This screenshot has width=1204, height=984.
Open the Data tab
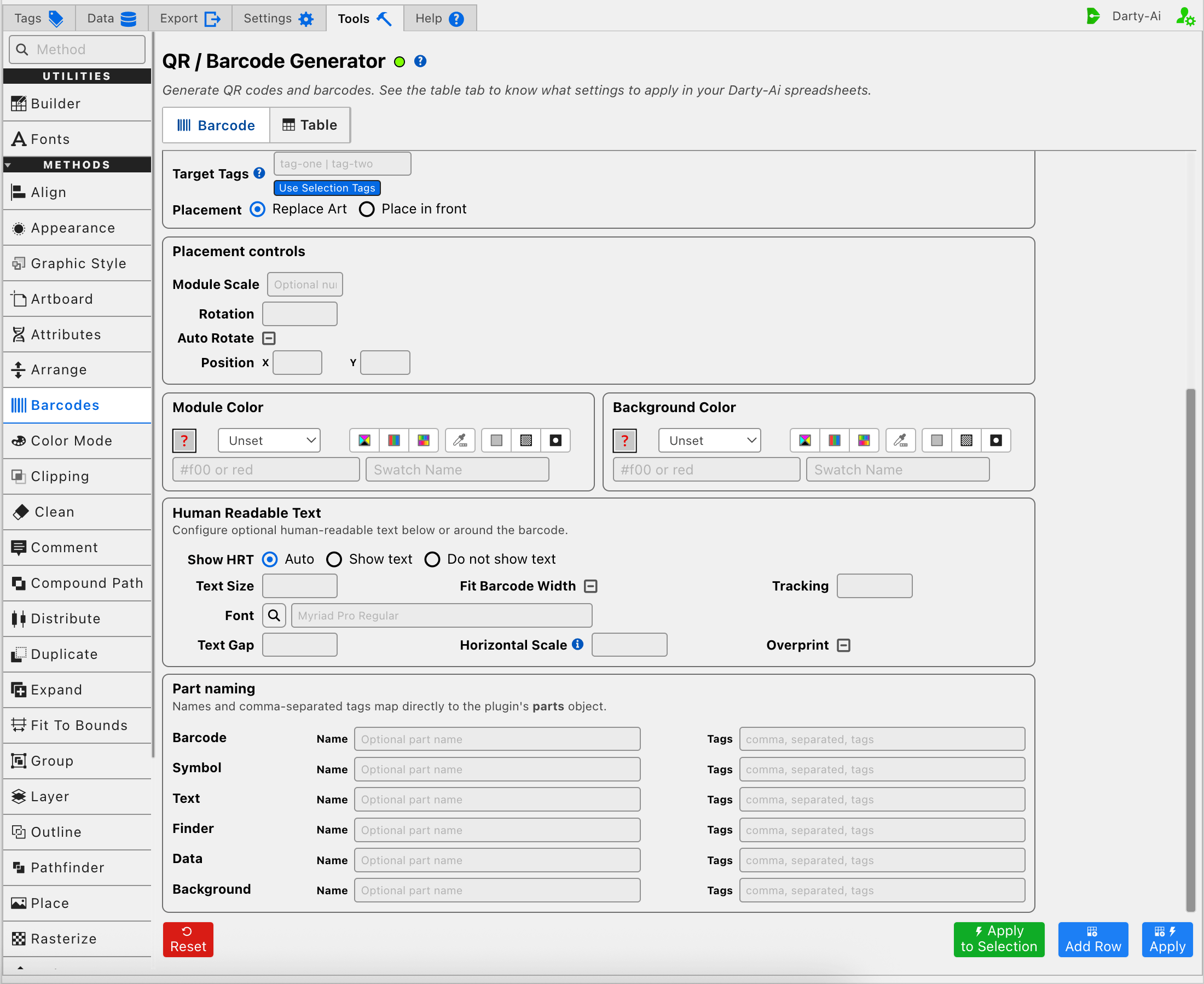112,18
